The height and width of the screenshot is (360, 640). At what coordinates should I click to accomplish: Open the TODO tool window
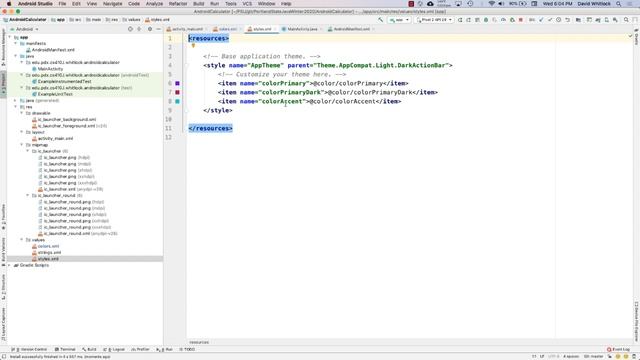187,349
